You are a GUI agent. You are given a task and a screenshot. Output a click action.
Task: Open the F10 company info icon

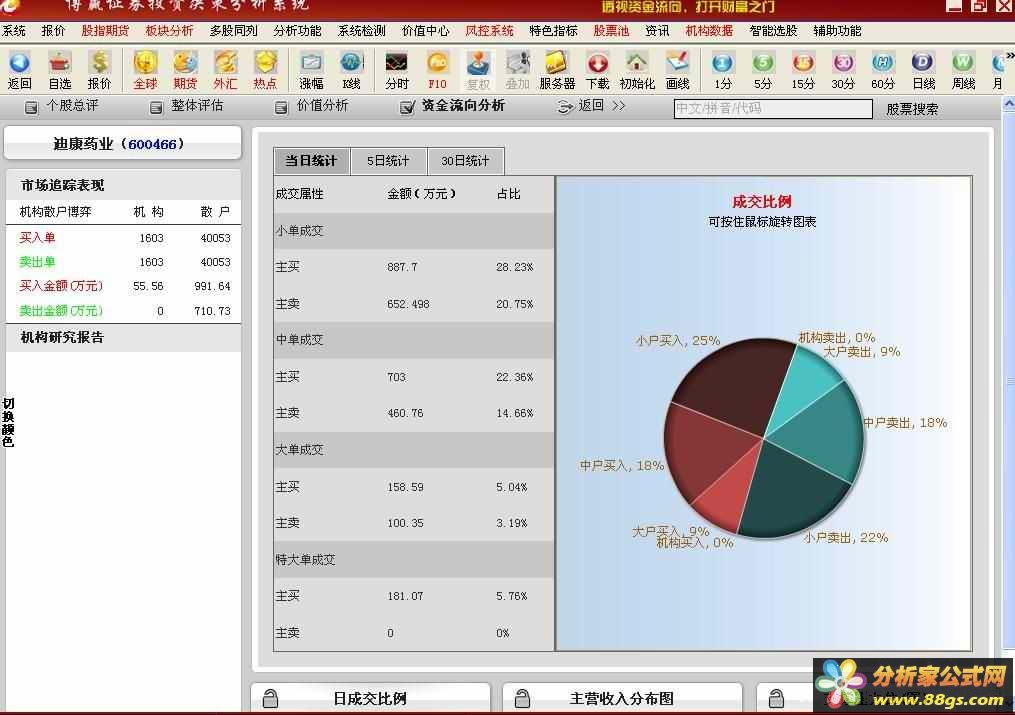(438, 71)
